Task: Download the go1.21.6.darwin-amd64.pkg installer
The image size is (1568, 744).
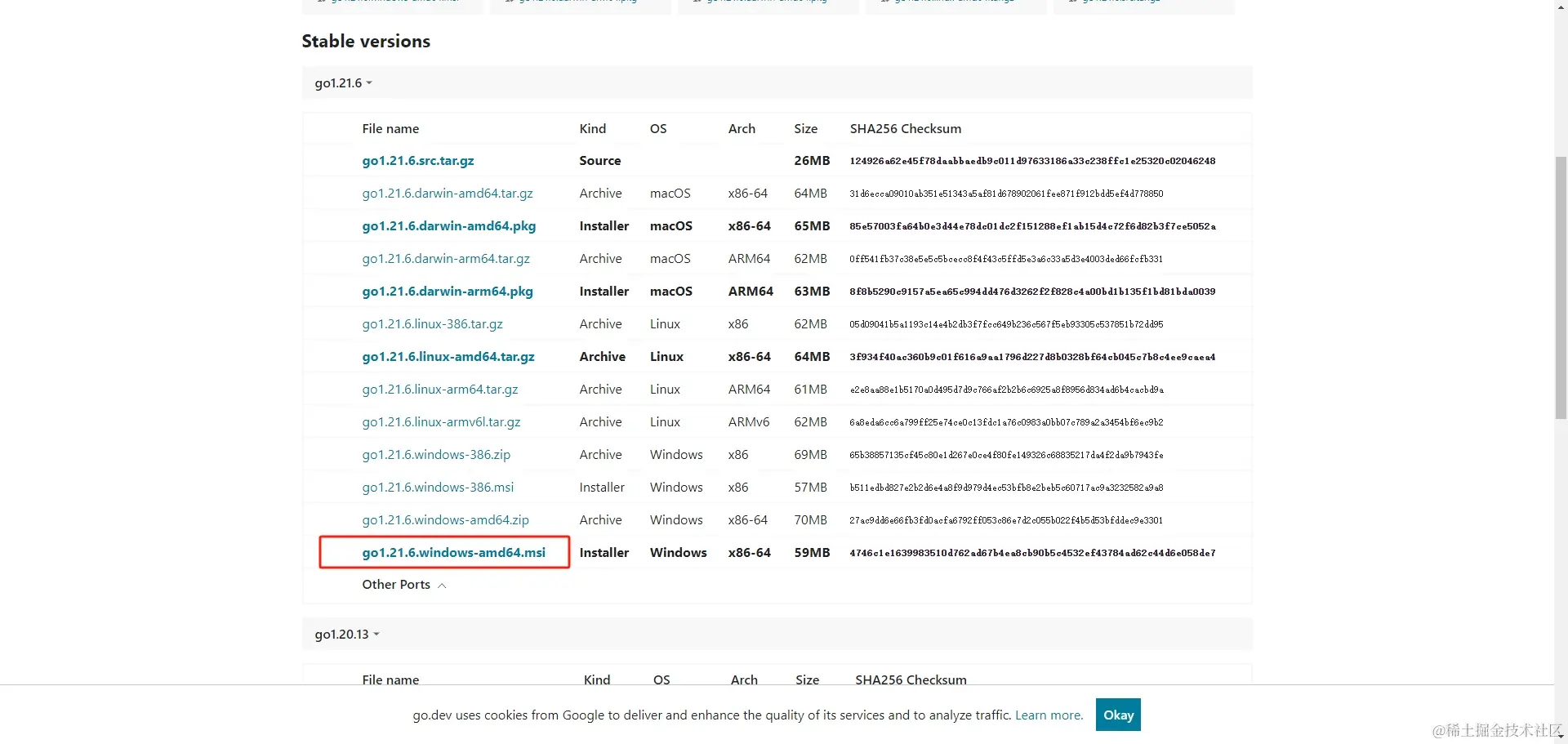Action: click(x=449, y=226)
